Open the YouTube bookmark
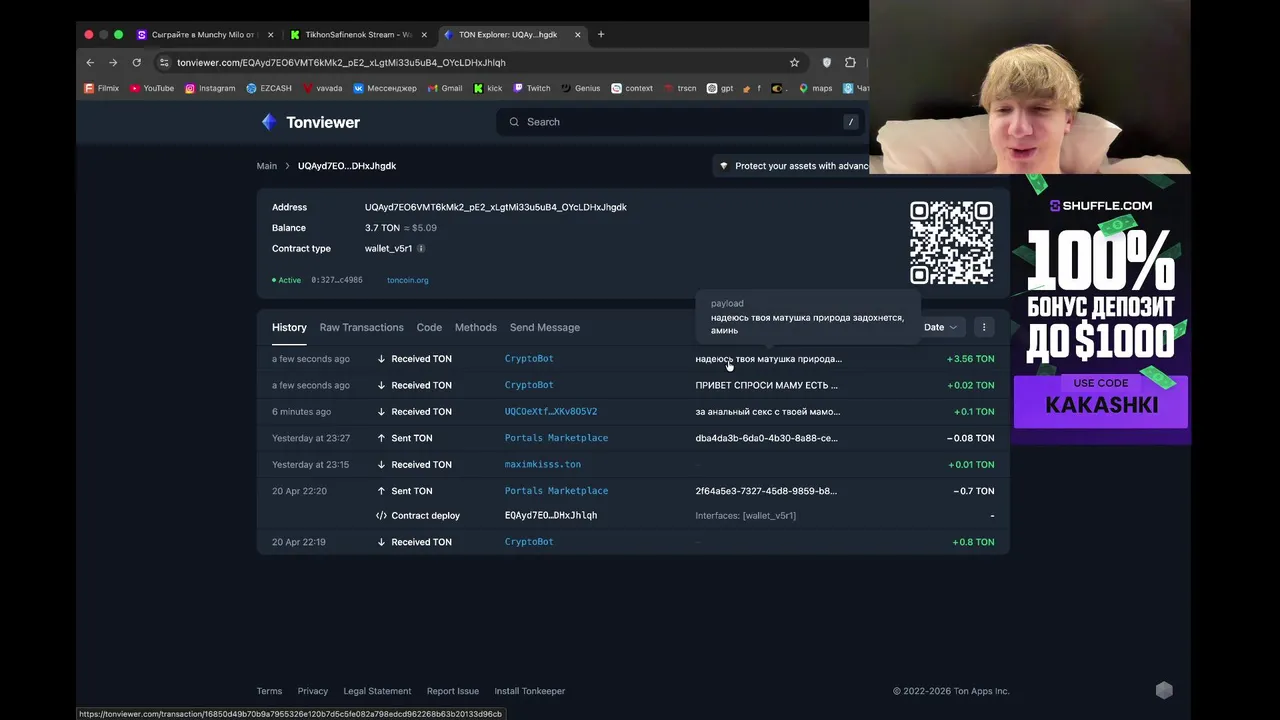This screenshot has height=720, width=1280. tap(151, 88)
